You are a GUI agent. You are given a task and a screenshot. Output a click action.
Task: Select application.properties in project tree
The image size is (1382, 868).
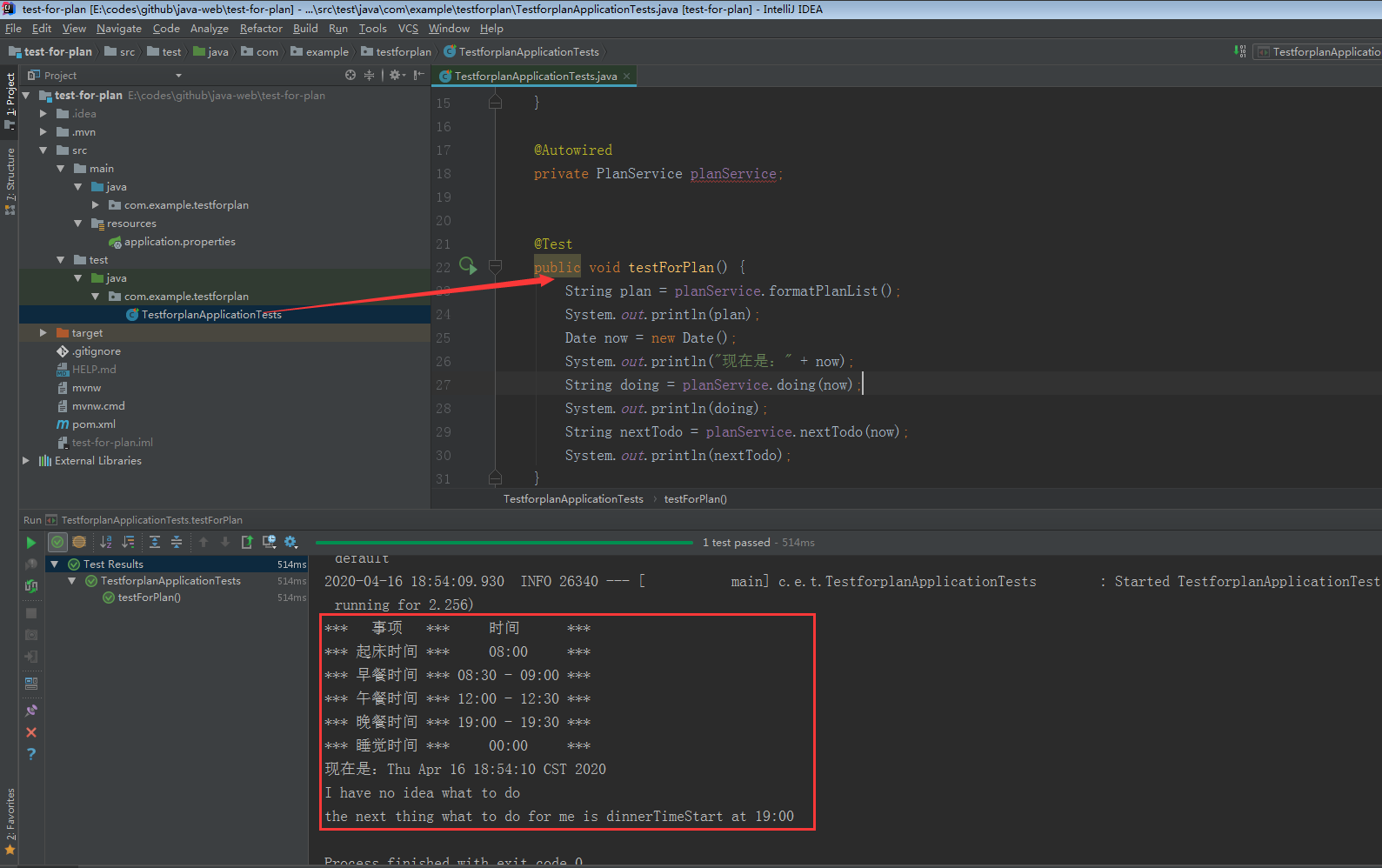(x=172, y=242)
